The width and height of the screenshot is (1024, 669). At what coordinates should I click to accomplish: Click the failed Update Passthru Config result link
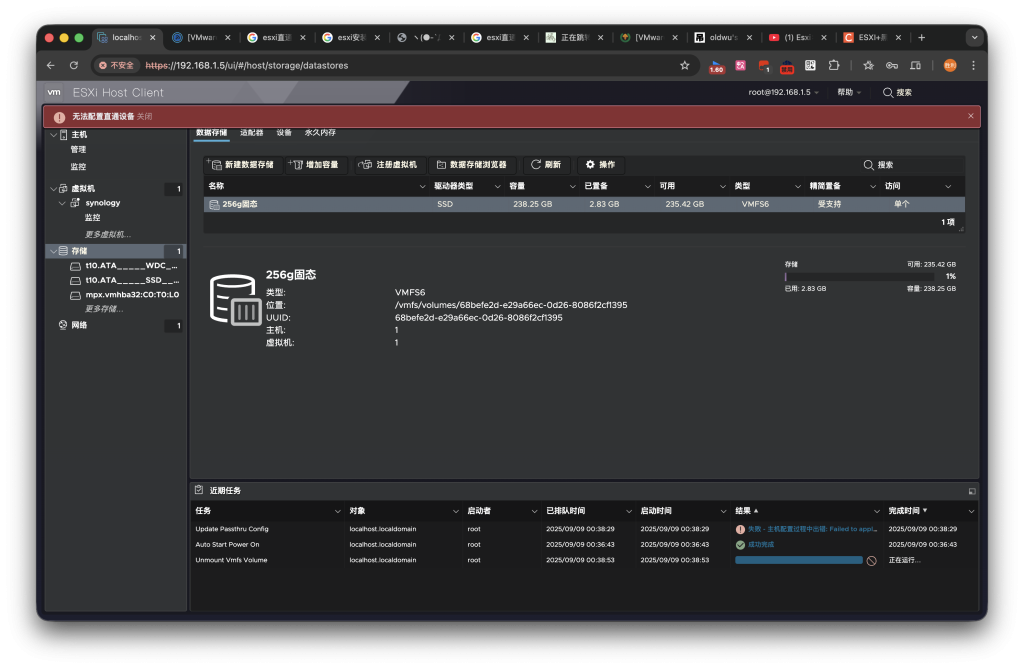[811, 529]
